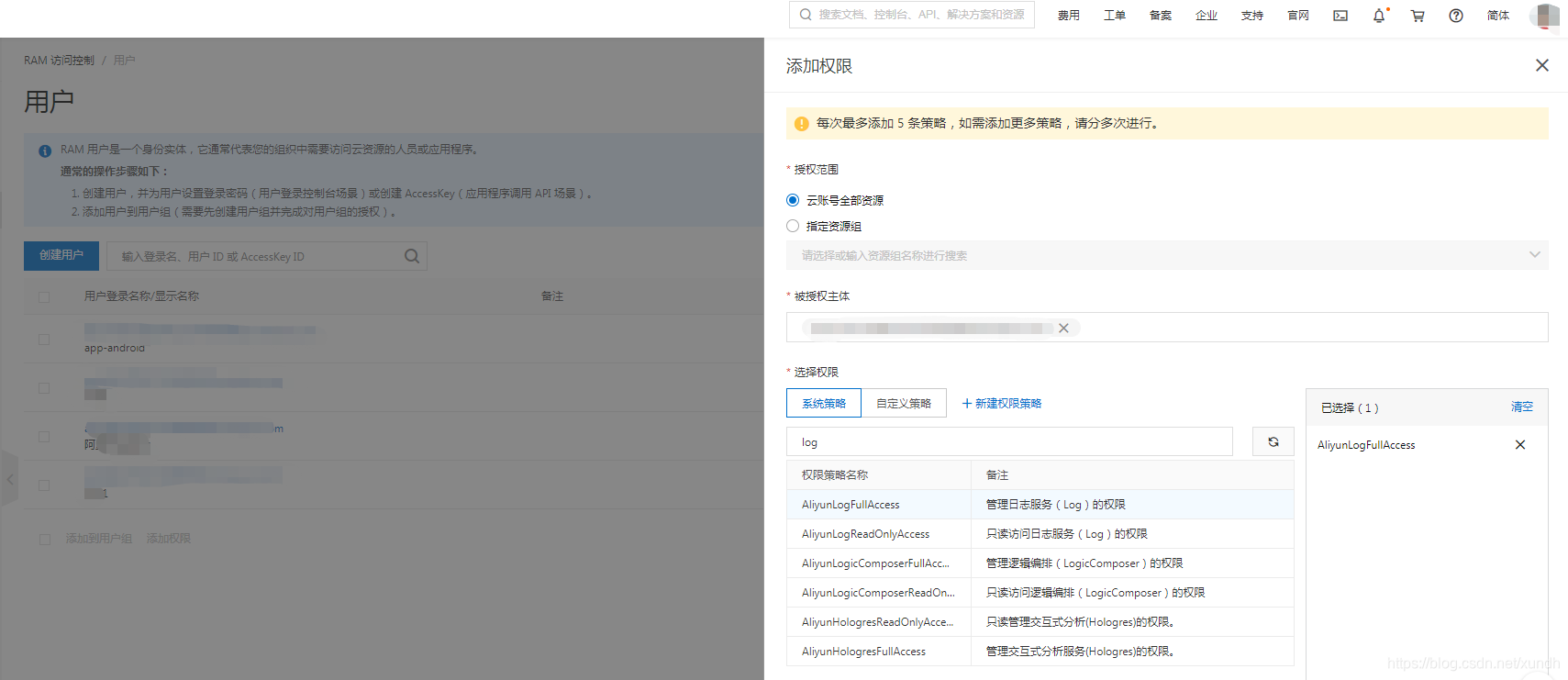This screenshot has width=1568, height=680.
Task: Click 用户登录名称/显示名称 column header
Action: [x=141, y=296]
